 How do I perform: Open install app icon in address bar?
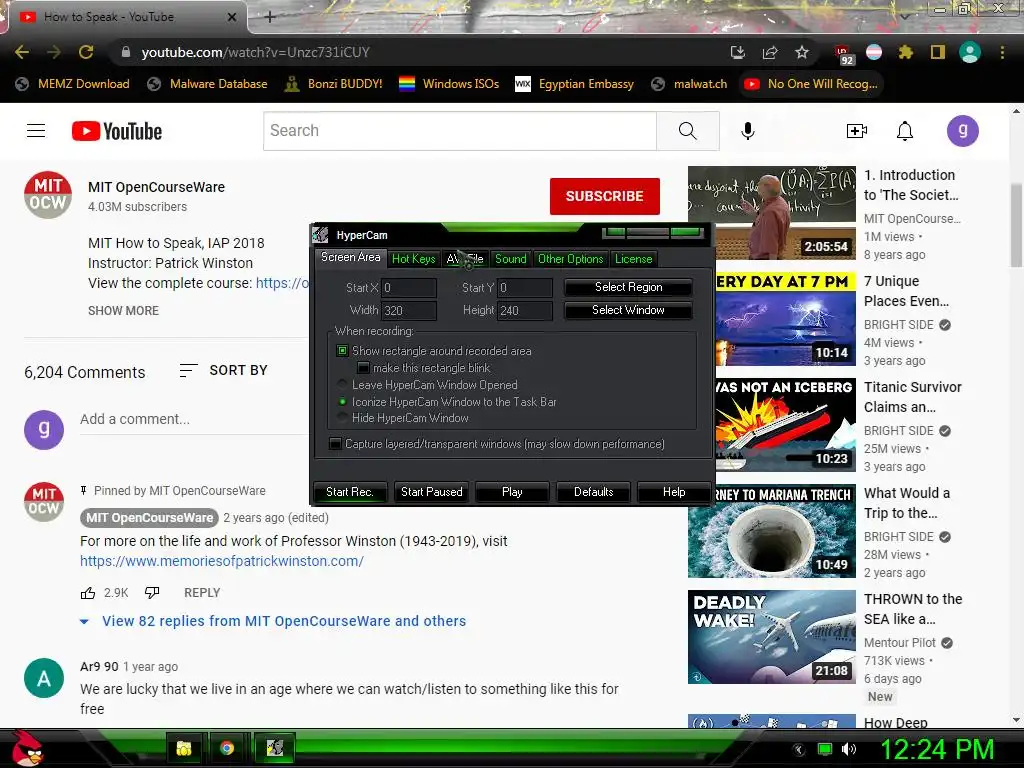738,52
